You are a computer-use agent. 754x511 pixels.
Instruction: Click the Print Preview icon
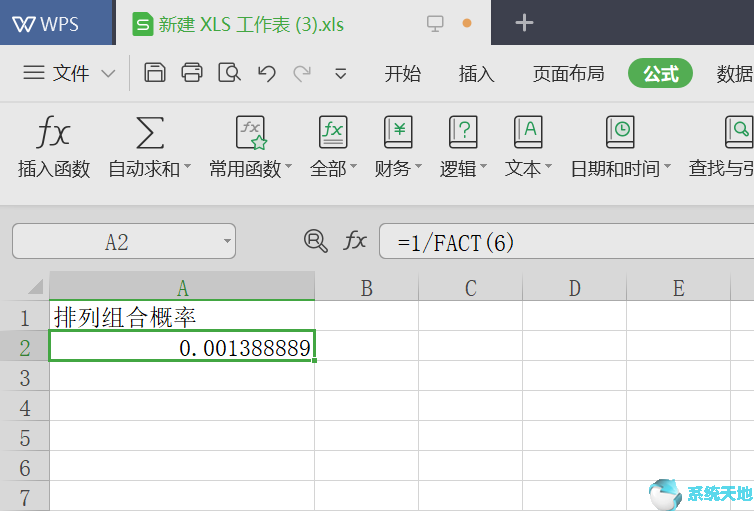(x=229, y=73)
